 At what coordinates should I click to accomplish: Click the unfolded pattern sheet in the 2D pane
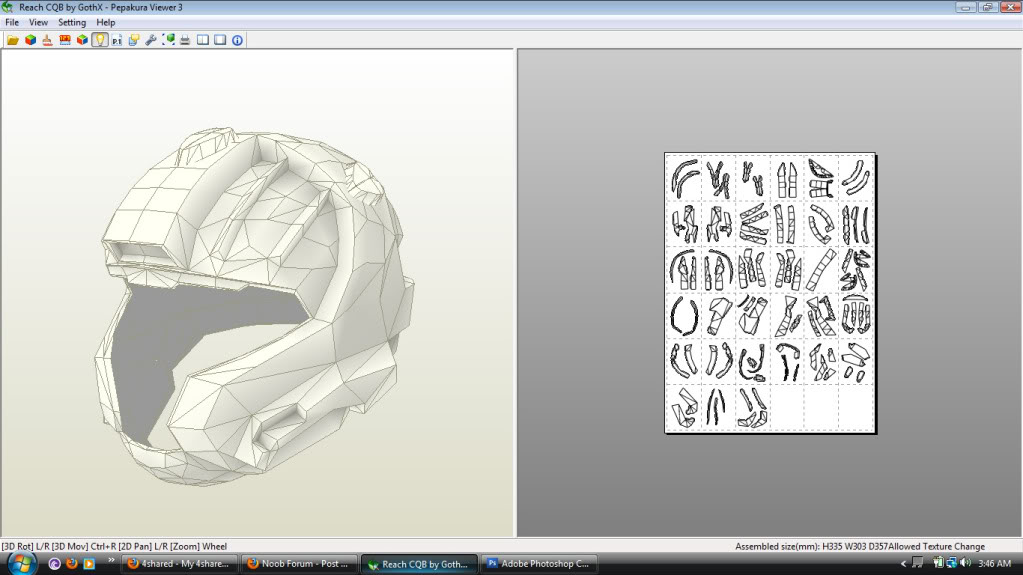770,293
